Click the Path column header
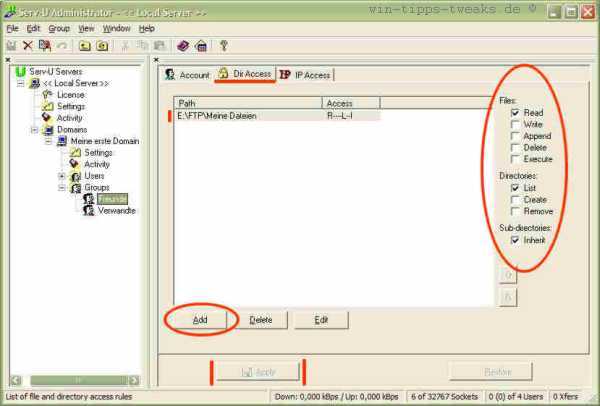 click(x=248, y=103)
